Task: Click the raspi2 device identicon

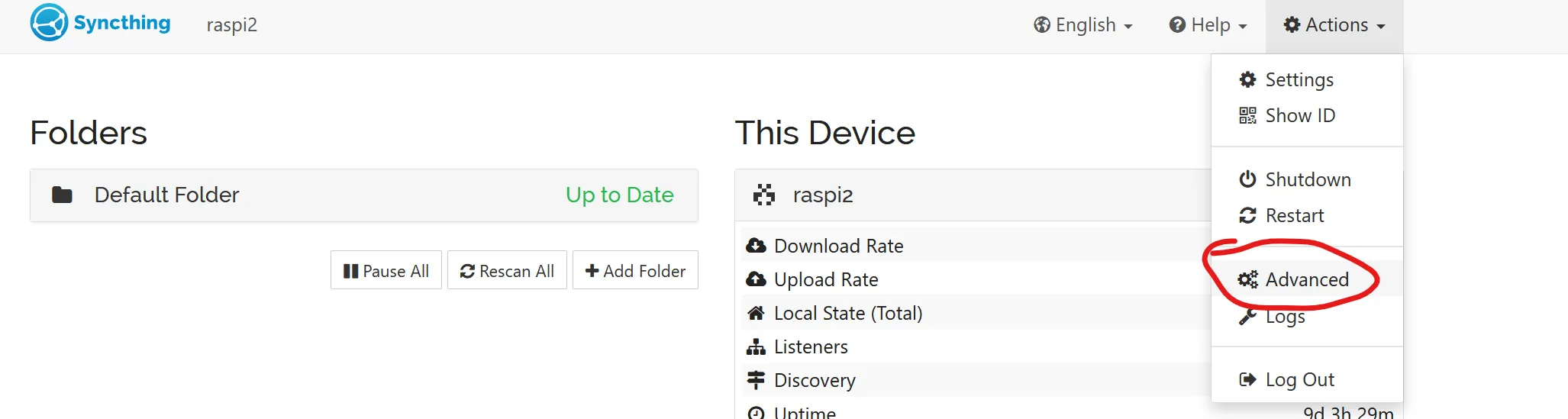Action: pos(764,195)
